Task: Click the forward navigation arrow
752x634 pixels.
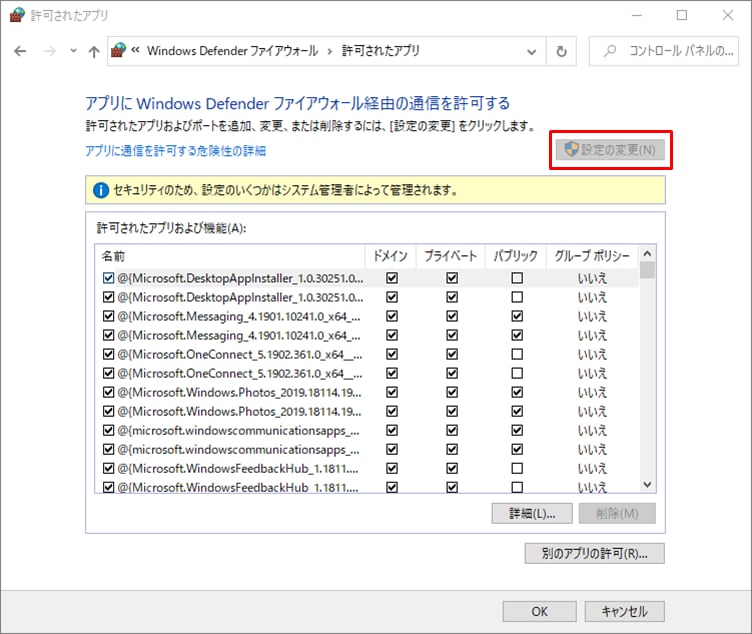Action: coord(50,51)
